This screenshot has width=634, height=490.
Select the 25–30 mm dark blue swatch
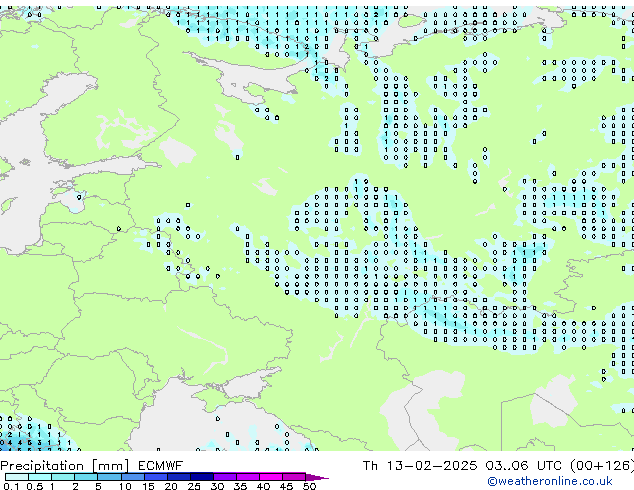[x=201, y=477]
